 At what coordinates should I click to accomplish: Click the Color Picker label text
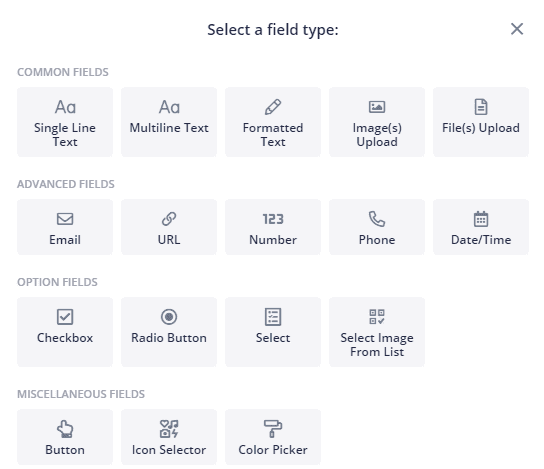[x=273, y=450]
